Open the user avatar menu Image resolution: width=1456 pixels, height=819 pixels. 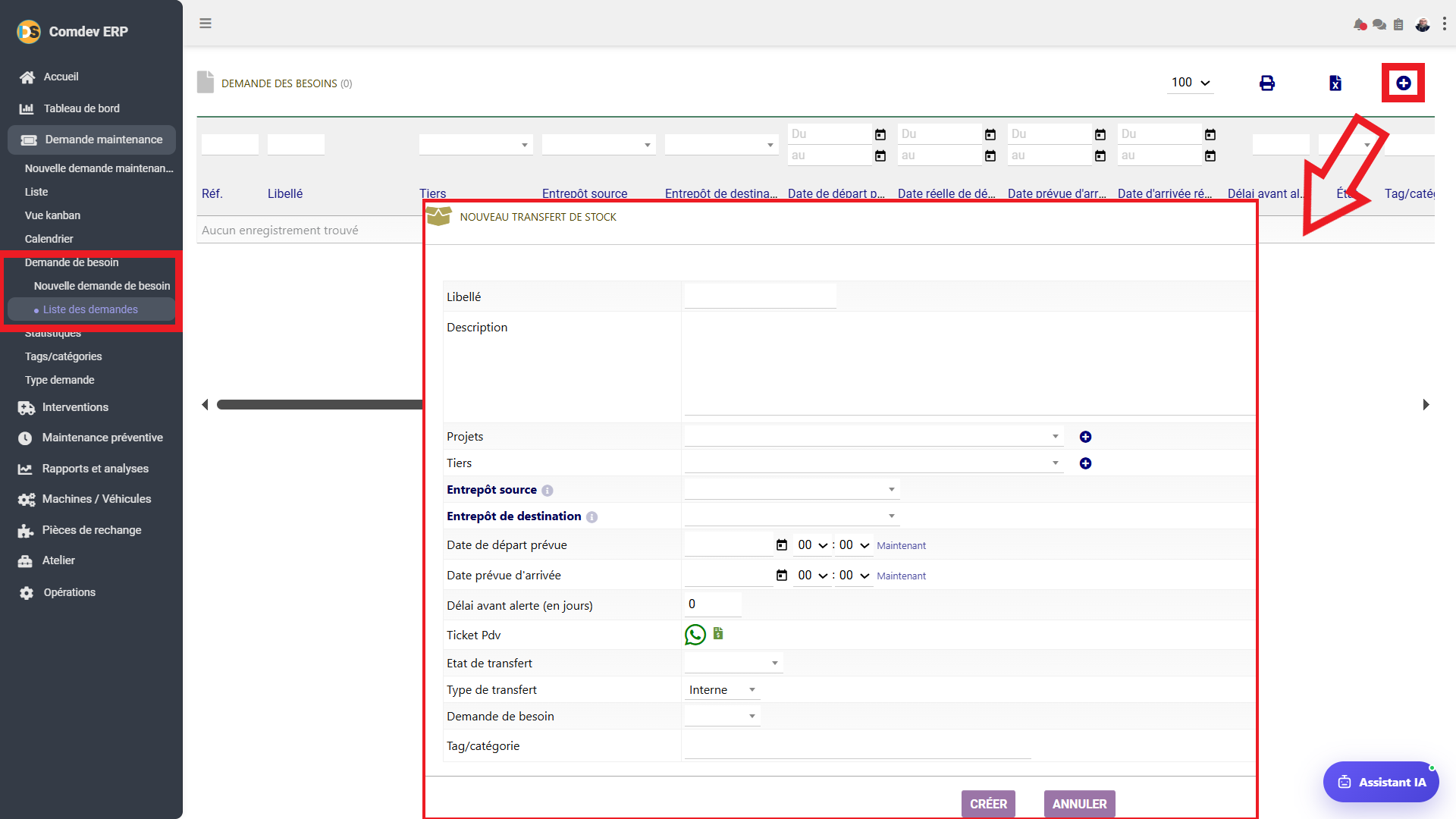tap(1423, 25)
